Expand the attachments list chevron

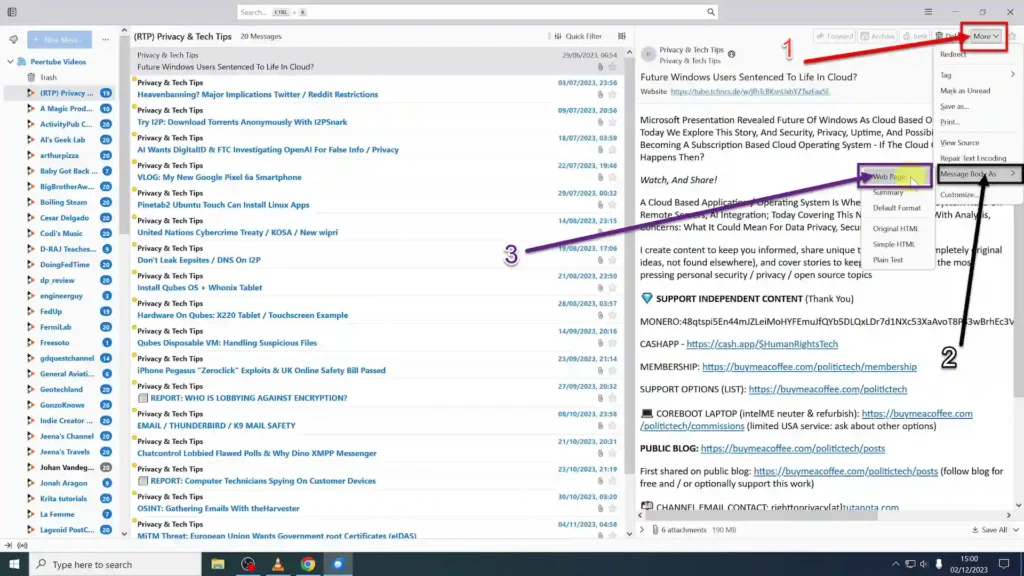(642, 530)
